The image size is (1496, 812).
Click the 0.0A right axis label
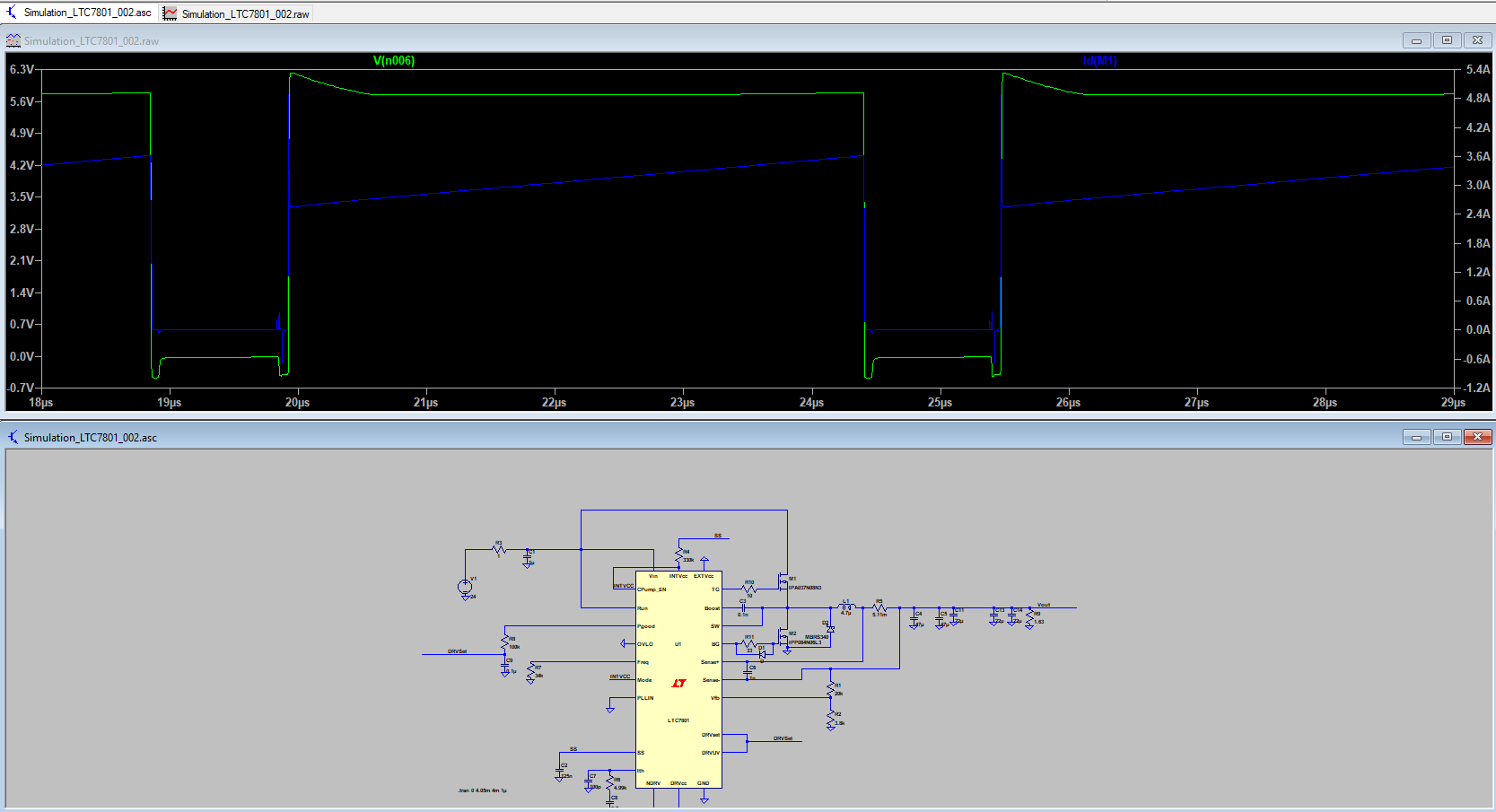point(1478,329)
